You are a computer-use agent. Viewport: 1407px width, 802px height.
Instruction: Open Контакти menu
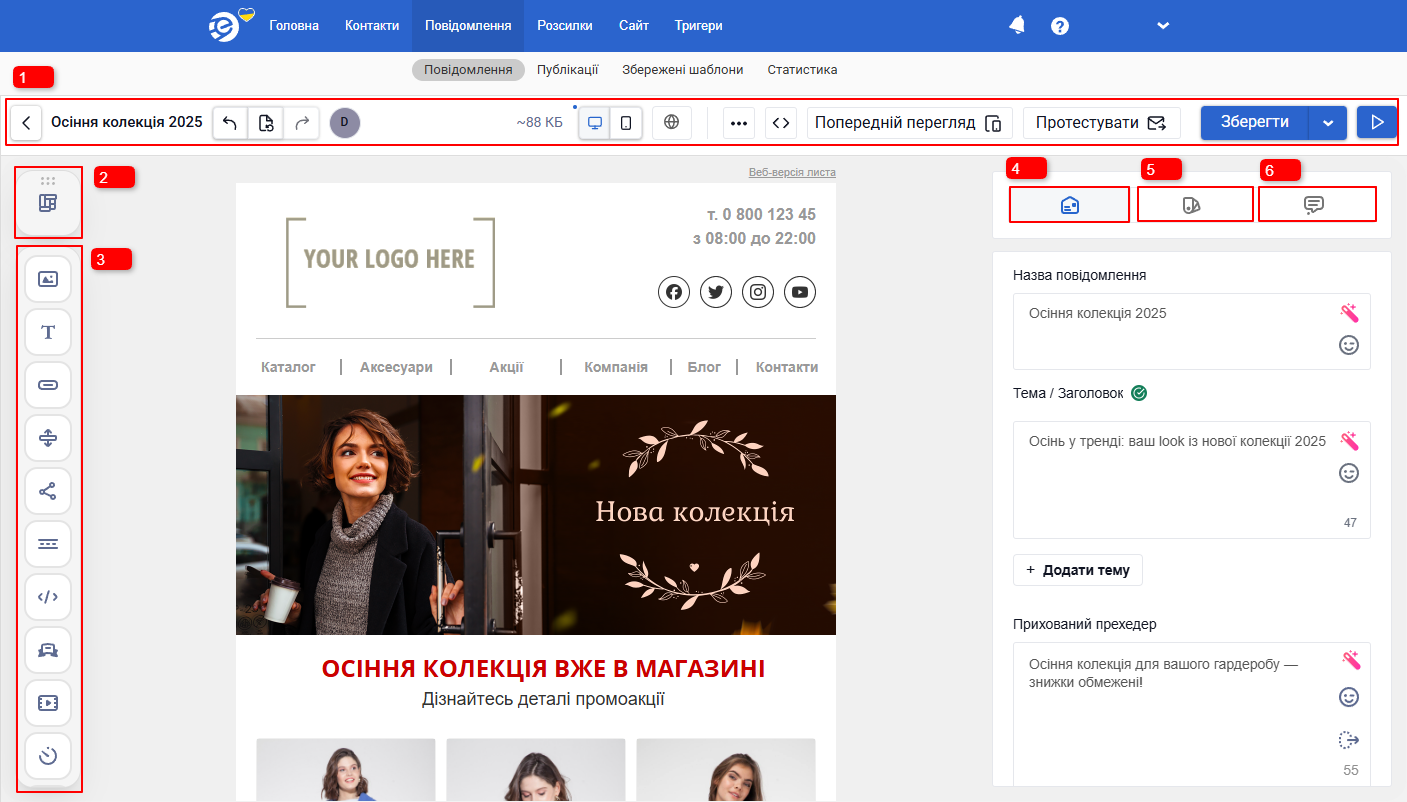372,26
